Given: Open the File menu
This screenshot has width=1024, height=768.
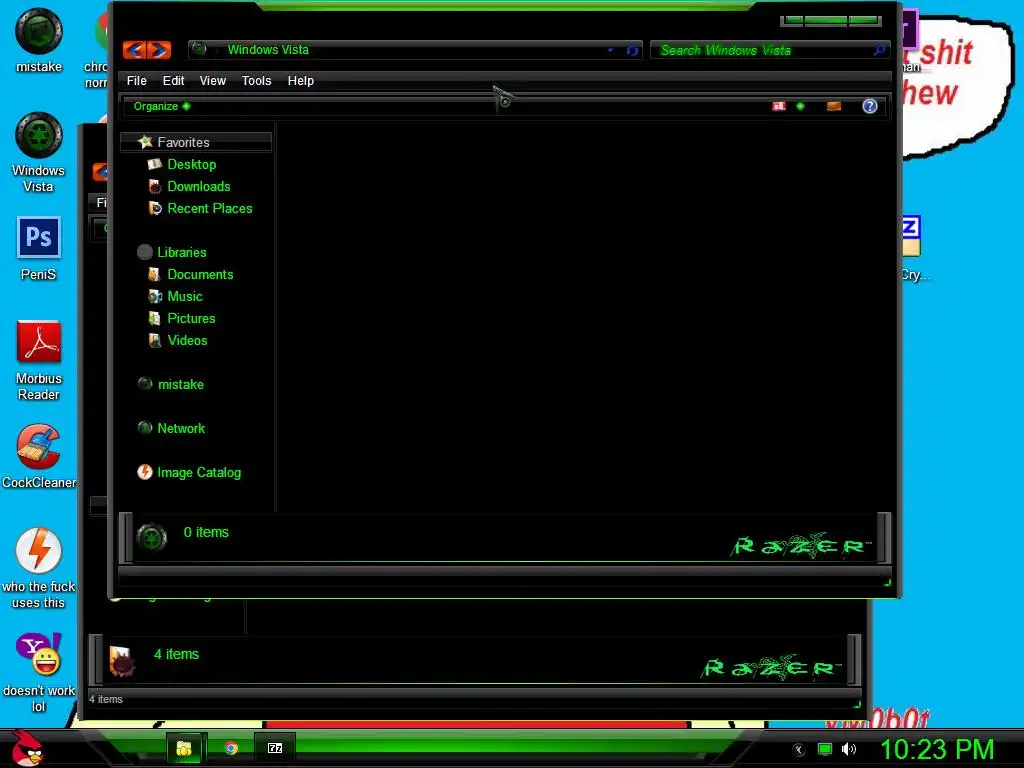Looking at the screenshot, I should pyautogui.click(x=136, y=80).
